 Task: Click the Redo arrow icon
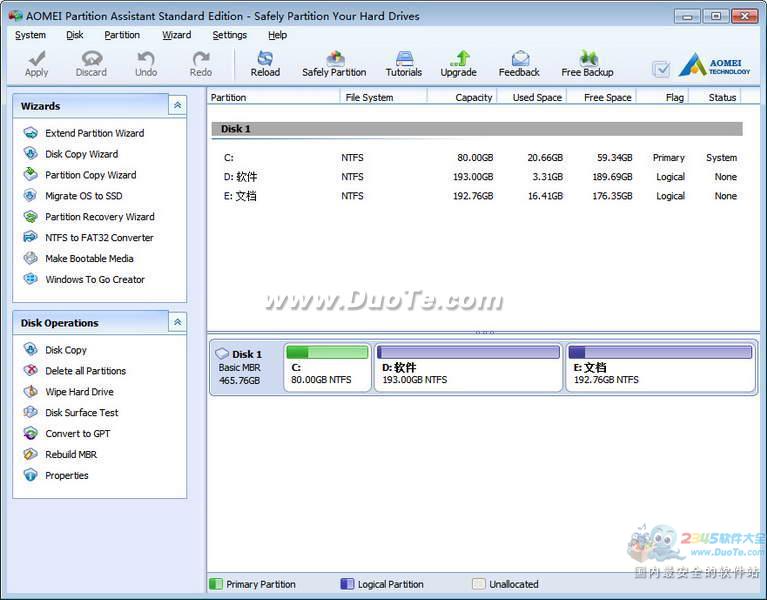201,59
